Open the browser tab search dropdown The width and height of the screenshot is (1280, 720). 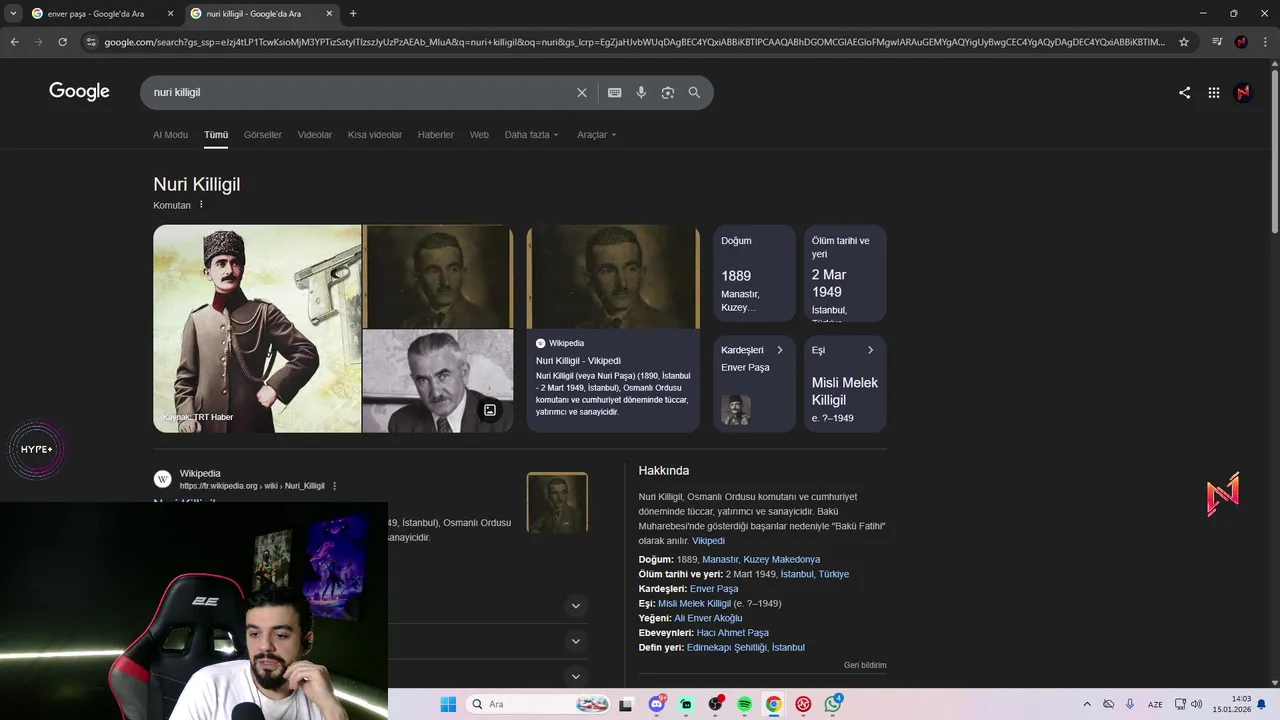click(13, 14)
